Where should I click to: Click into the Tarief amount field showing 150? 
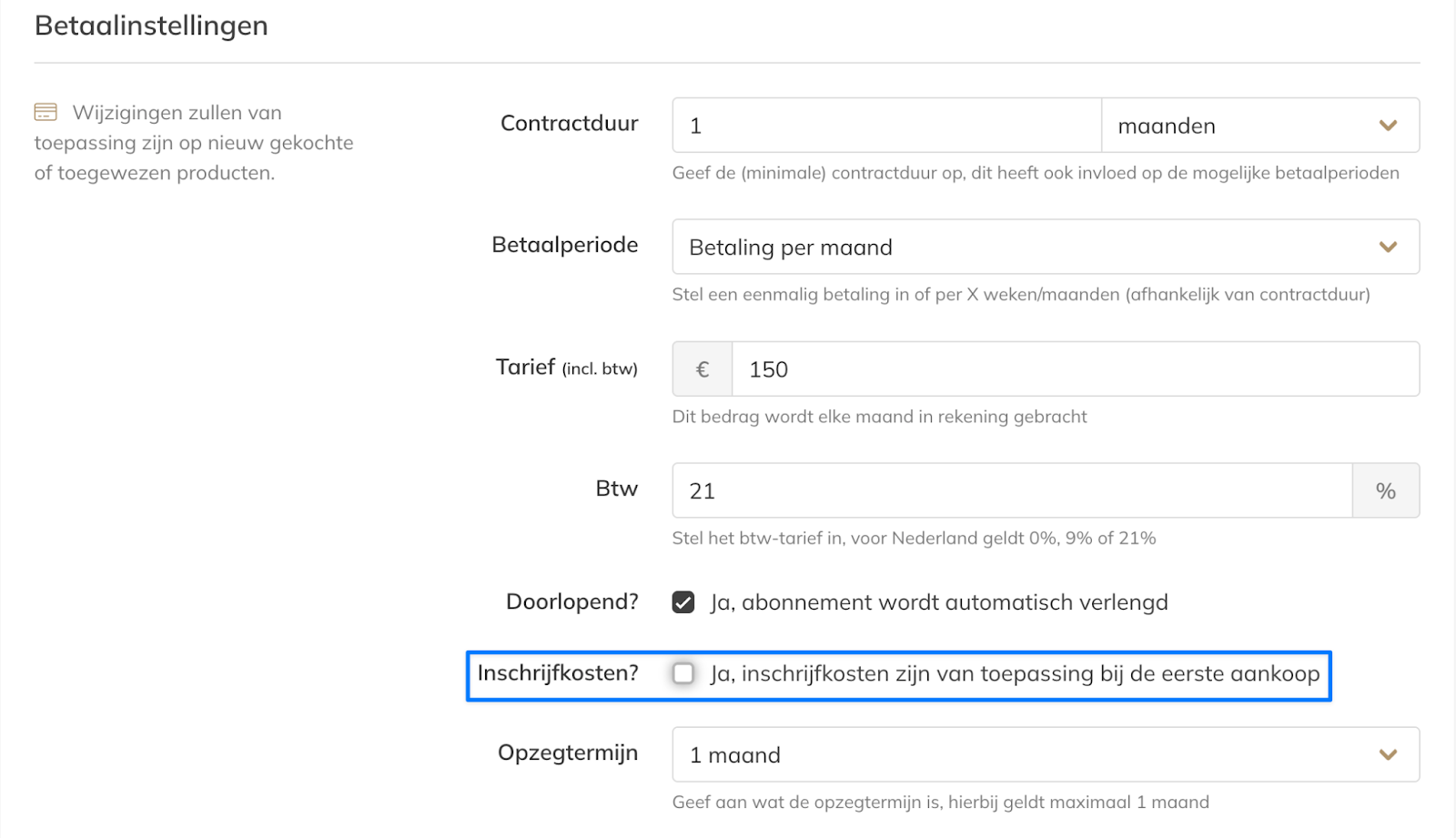click(1075, 369)
